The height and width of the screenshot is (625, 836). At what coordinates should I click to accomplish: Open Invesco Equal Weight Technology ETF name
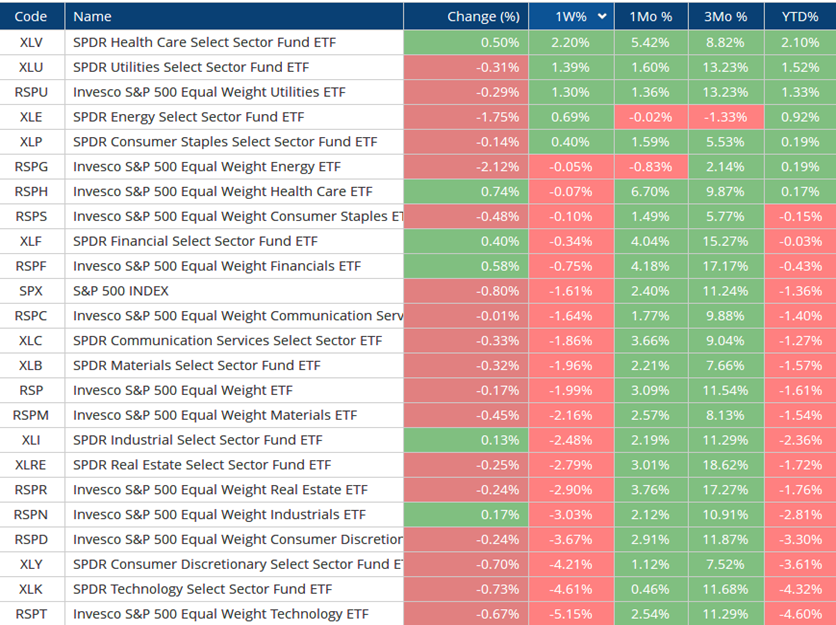221,614
